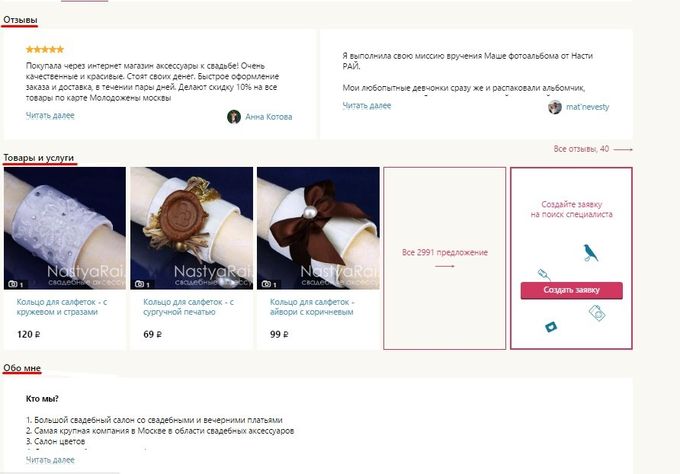Expand Анна Котова's review with Читать далее
The image size is (680, 474).
click(x=50, y=115)
